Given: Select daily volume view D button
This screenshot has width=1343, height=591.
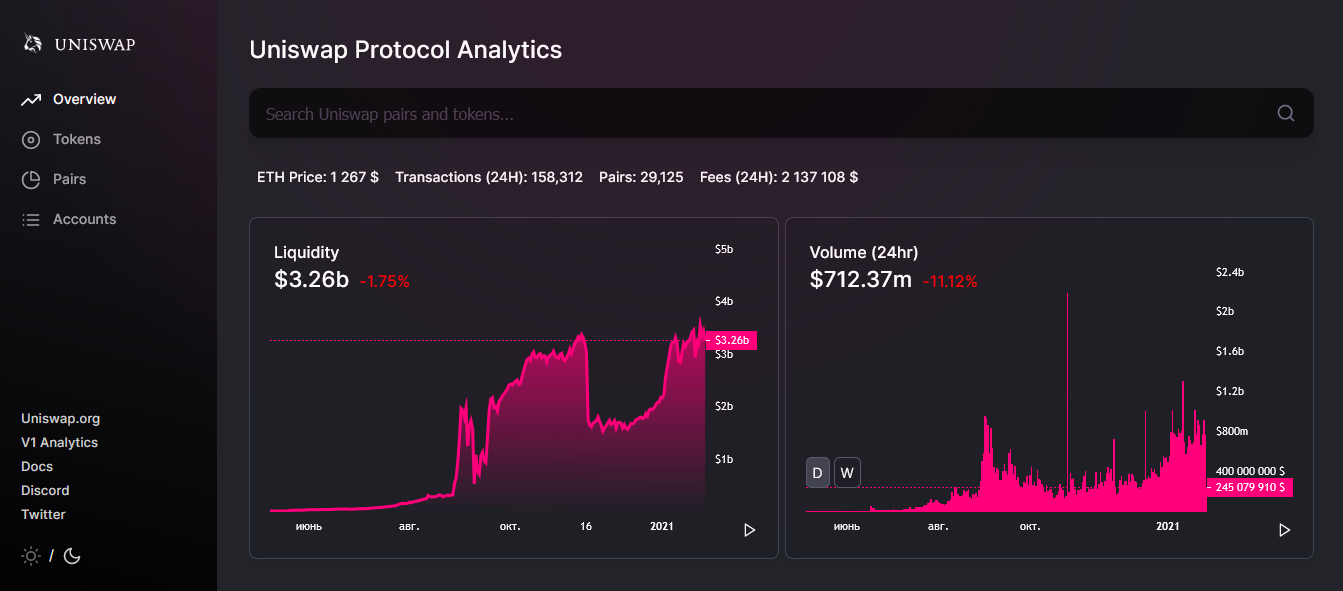Looking at the screenshot, I should (x=818, y=473).
